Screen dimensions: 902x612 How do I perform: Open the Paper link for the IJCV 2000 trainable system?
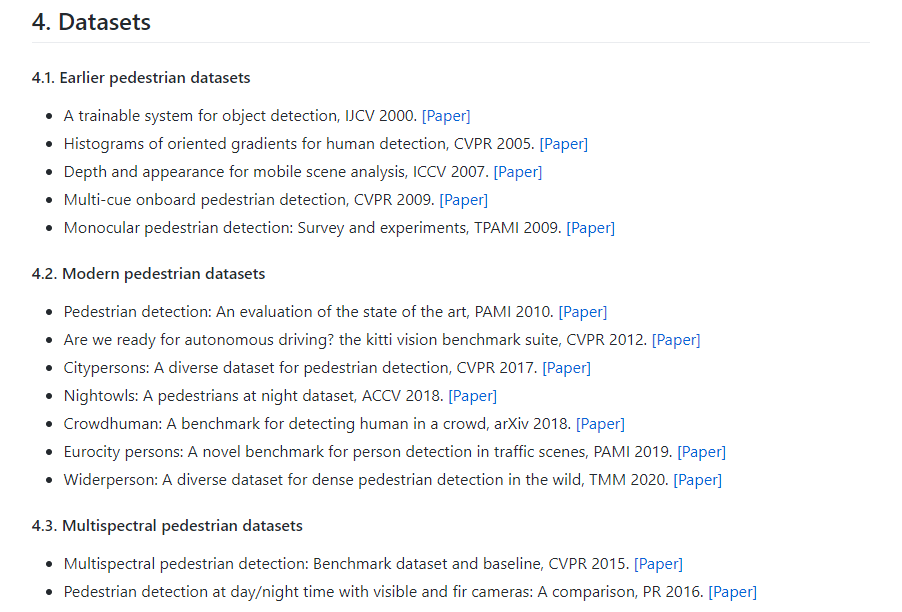point(446,116)
